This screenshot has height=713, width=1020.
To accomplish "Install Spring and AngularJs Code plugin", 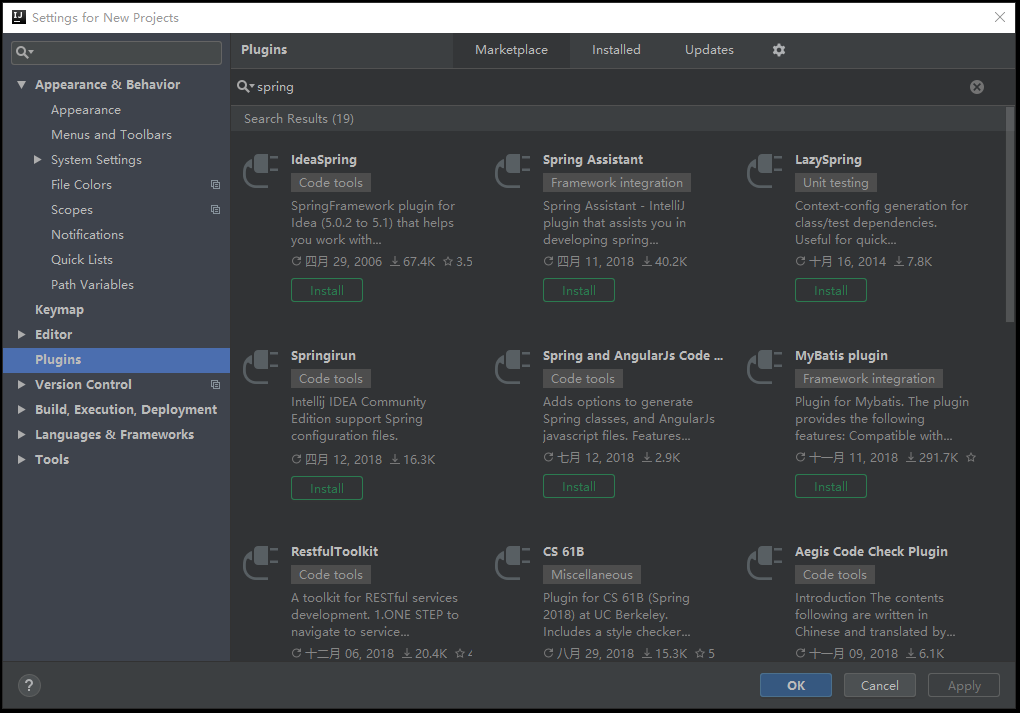I will 578,486.
